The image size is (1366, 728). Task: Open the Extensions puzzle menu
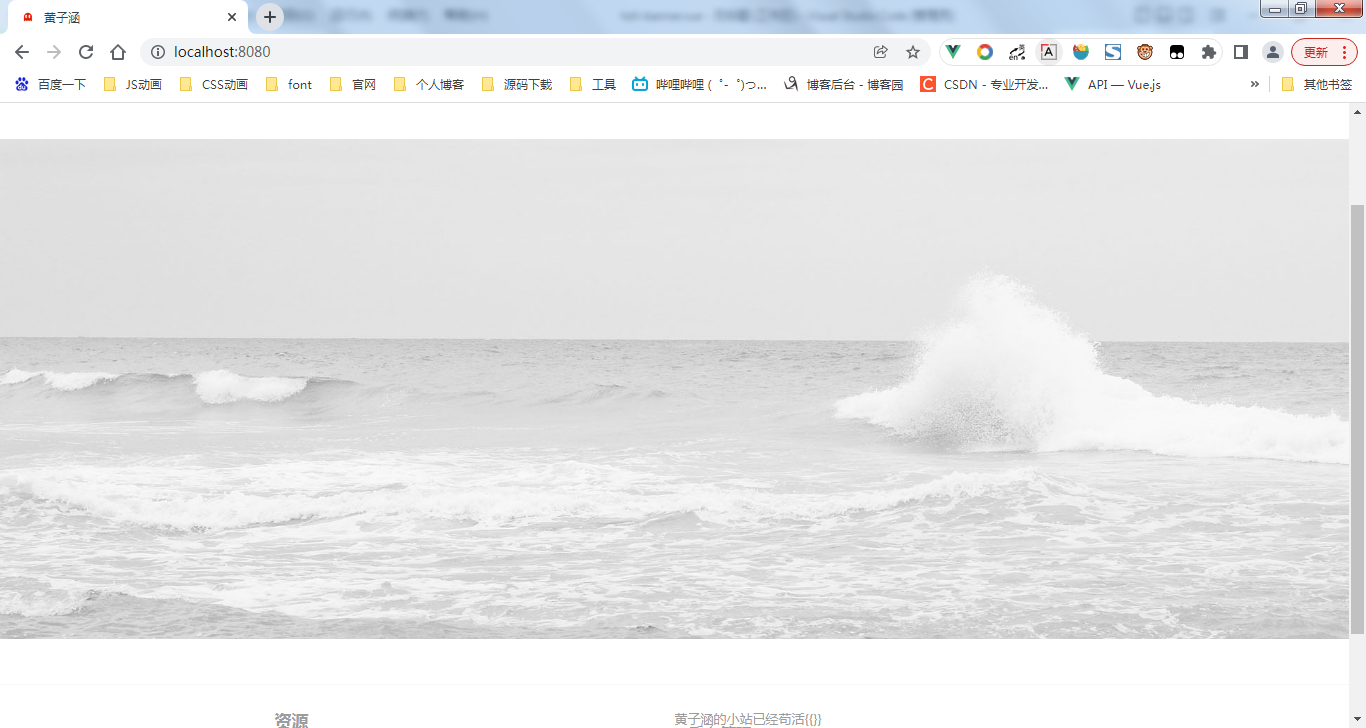tap(1209, 52)
